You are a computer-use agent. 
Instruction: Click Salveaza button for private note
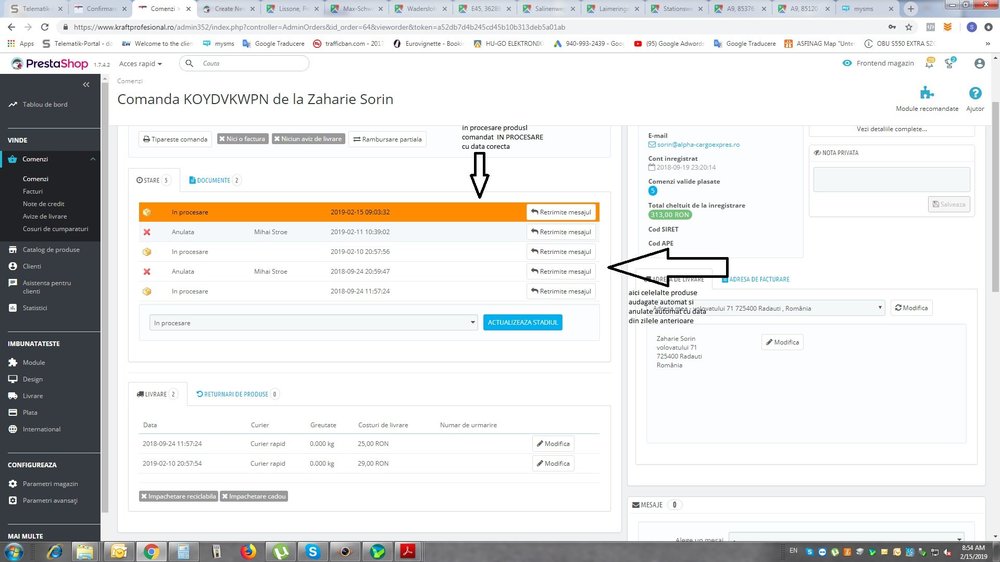[949, 204]
